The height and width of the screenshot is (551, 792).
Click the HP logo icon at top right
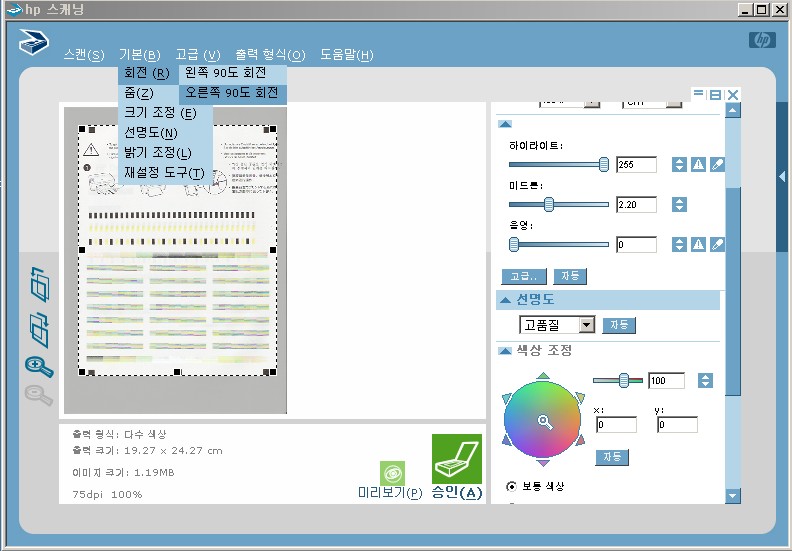point(761,40)
